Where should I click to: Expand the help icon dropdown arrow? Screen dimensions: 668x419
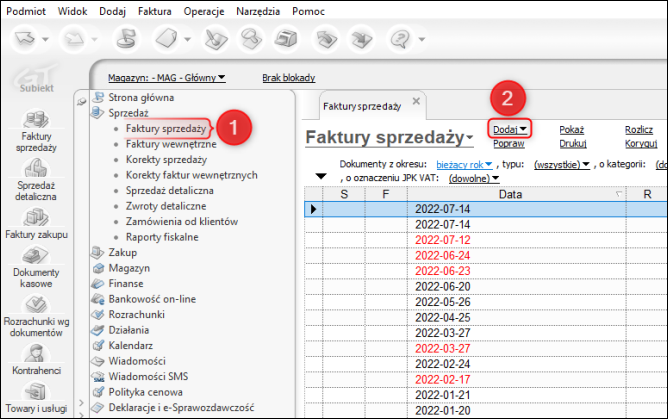[422, 39]
